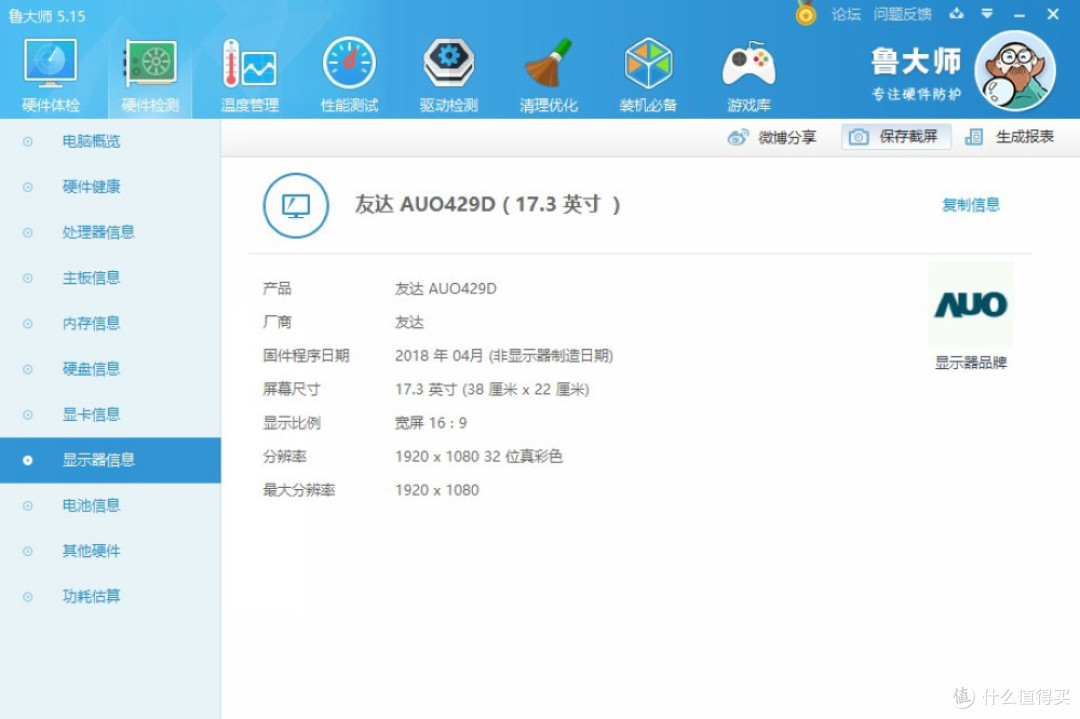The height and width of the screenshot is (719, 1080).
Task: Click display ratio value 宽屏 16 : 9
Action: click(430, 423)
